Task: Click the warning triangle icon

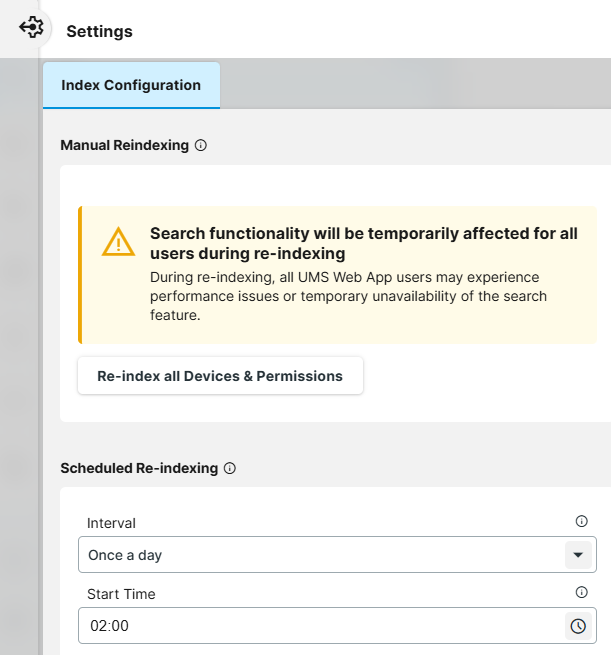Action: pos(118,242)
